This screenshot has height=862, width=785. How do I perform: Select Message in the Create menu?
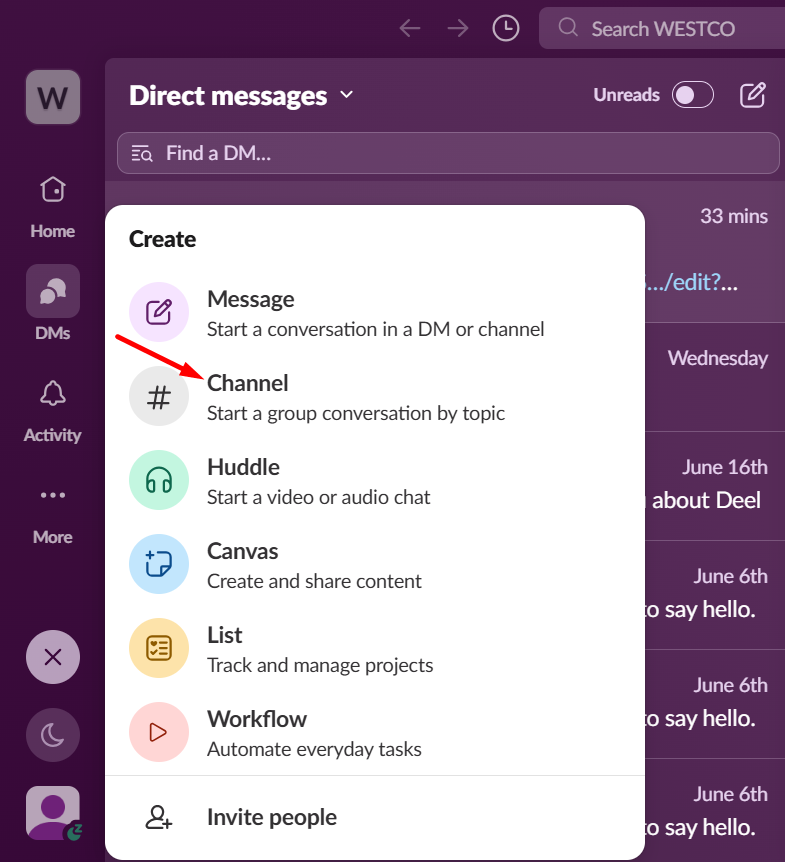[x=375, y=312]
